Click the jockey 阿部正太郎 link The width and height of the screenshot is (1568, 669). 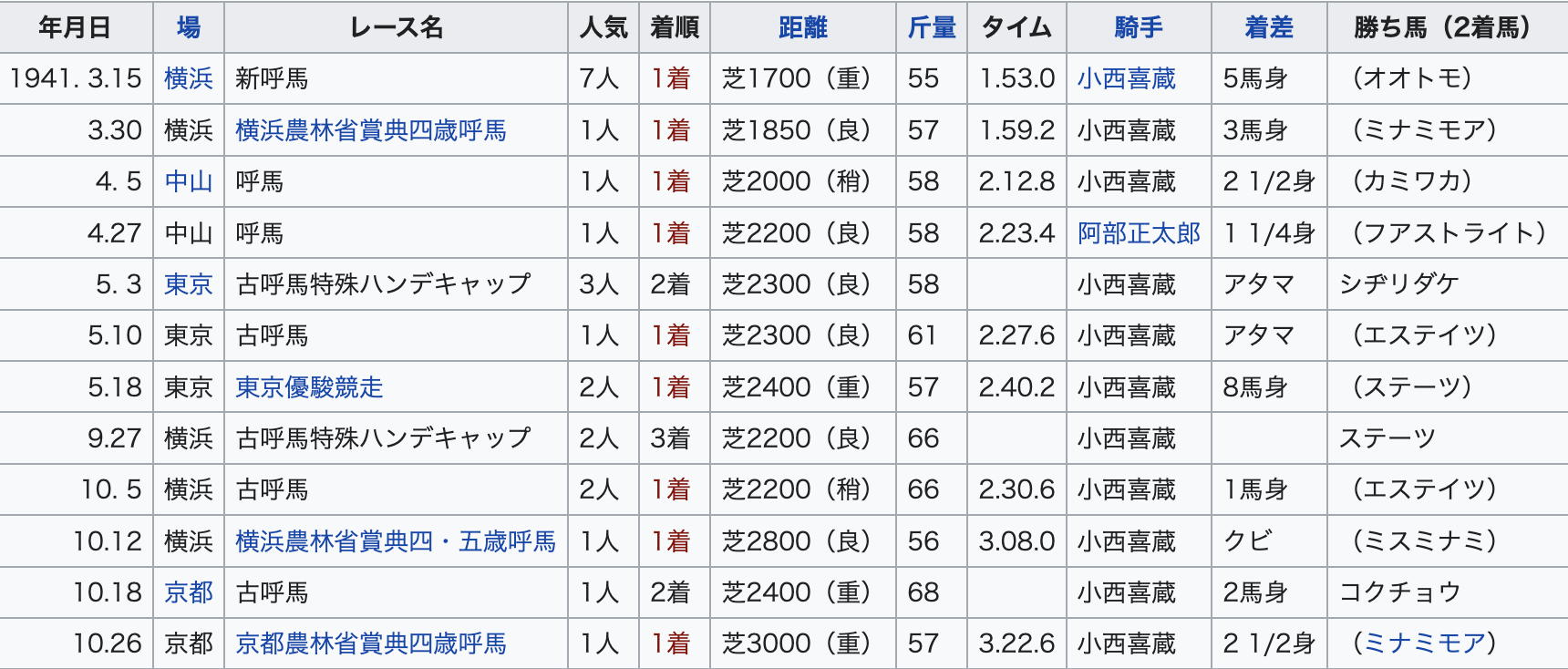[x=1139, y=233]
